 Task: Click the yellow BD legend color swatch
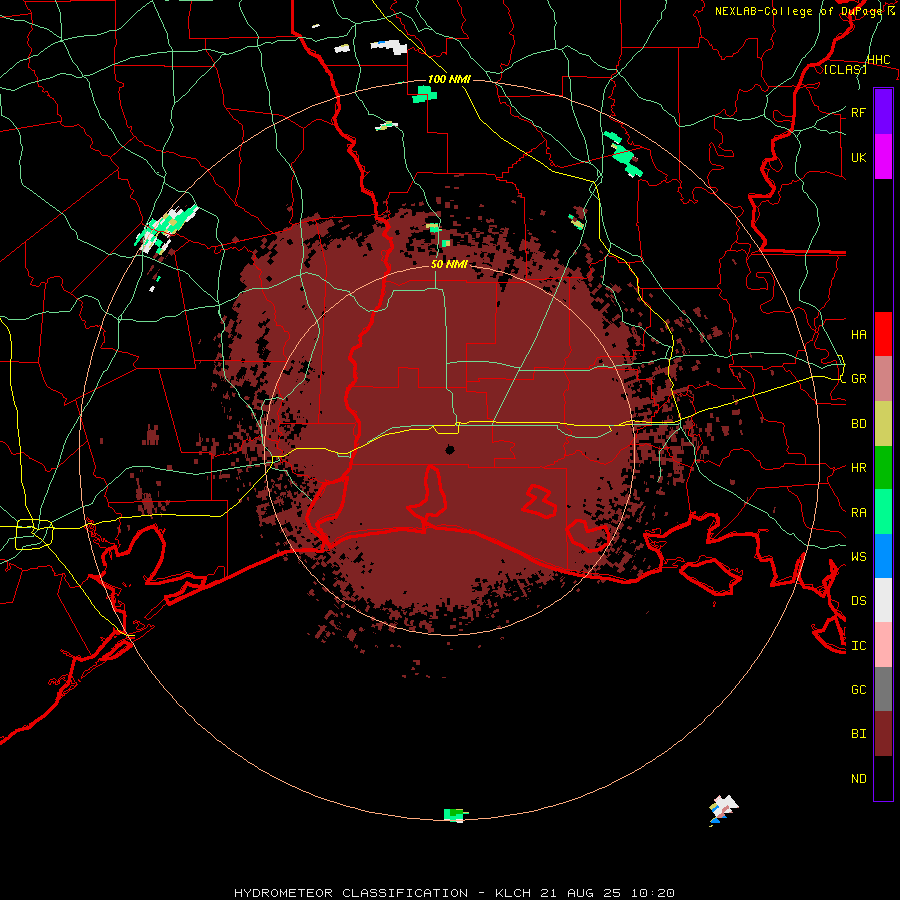point(883,424)
